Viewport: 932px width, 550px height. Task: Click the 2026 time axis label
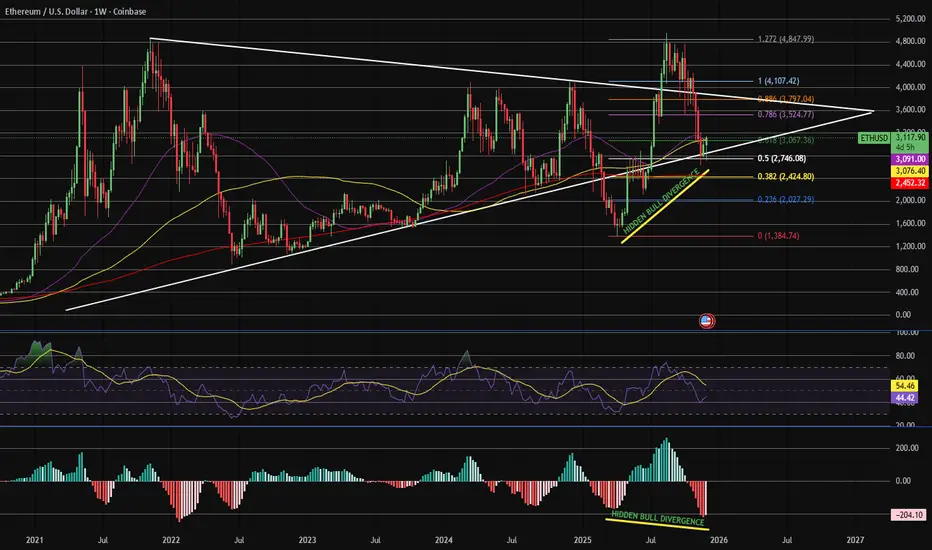[719, 540]
